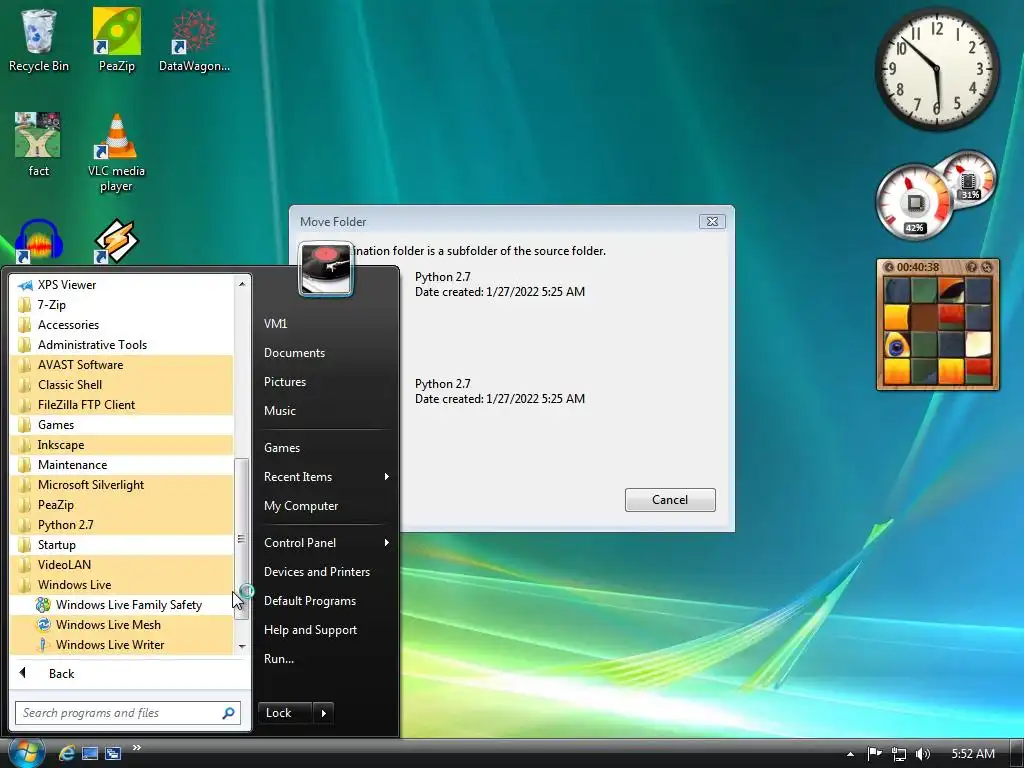Screen dimensions: 1024x768
Task: Click the taskbar clock showing 5:52 AM
Action: [972, 754]
